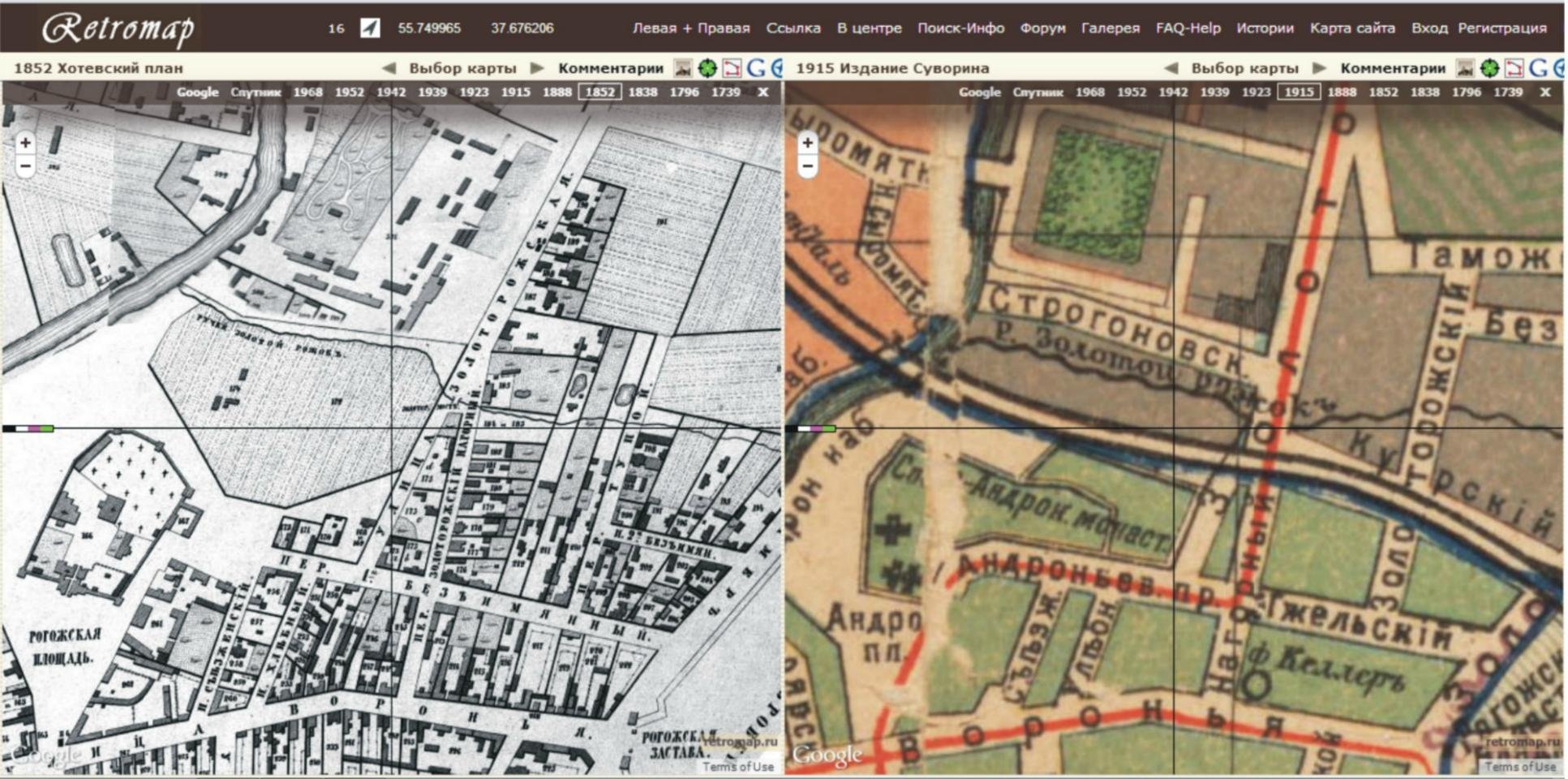The width and height of the screenshot is (1568, 779).
Task: Select year 1915 on the left map
Action: point(516,92)
